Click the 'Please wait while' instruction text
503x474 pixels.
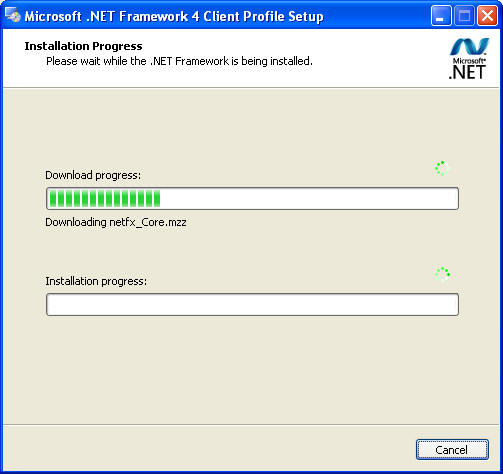(179, 61)
